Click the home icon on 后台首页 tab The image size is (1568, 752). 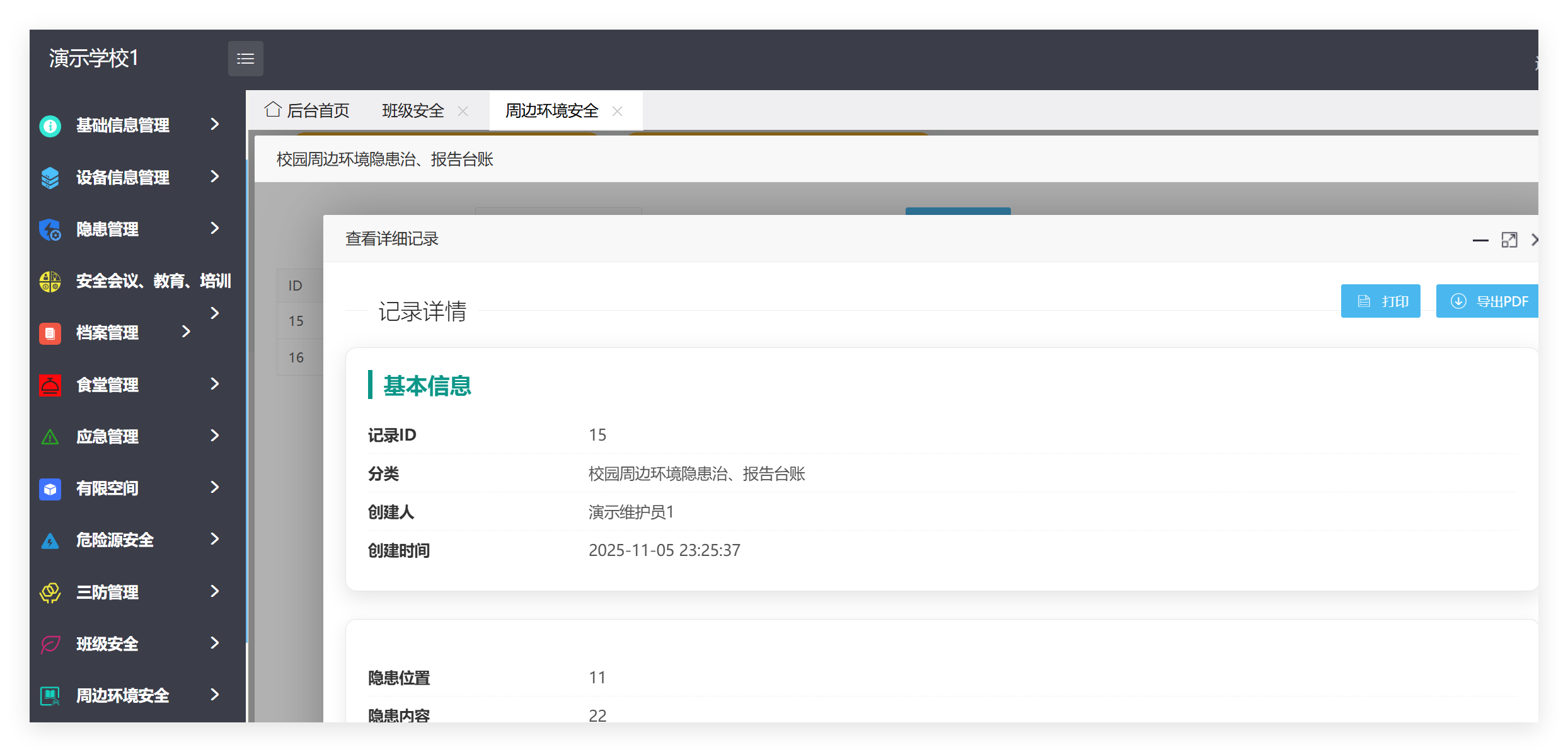[272, 109]
